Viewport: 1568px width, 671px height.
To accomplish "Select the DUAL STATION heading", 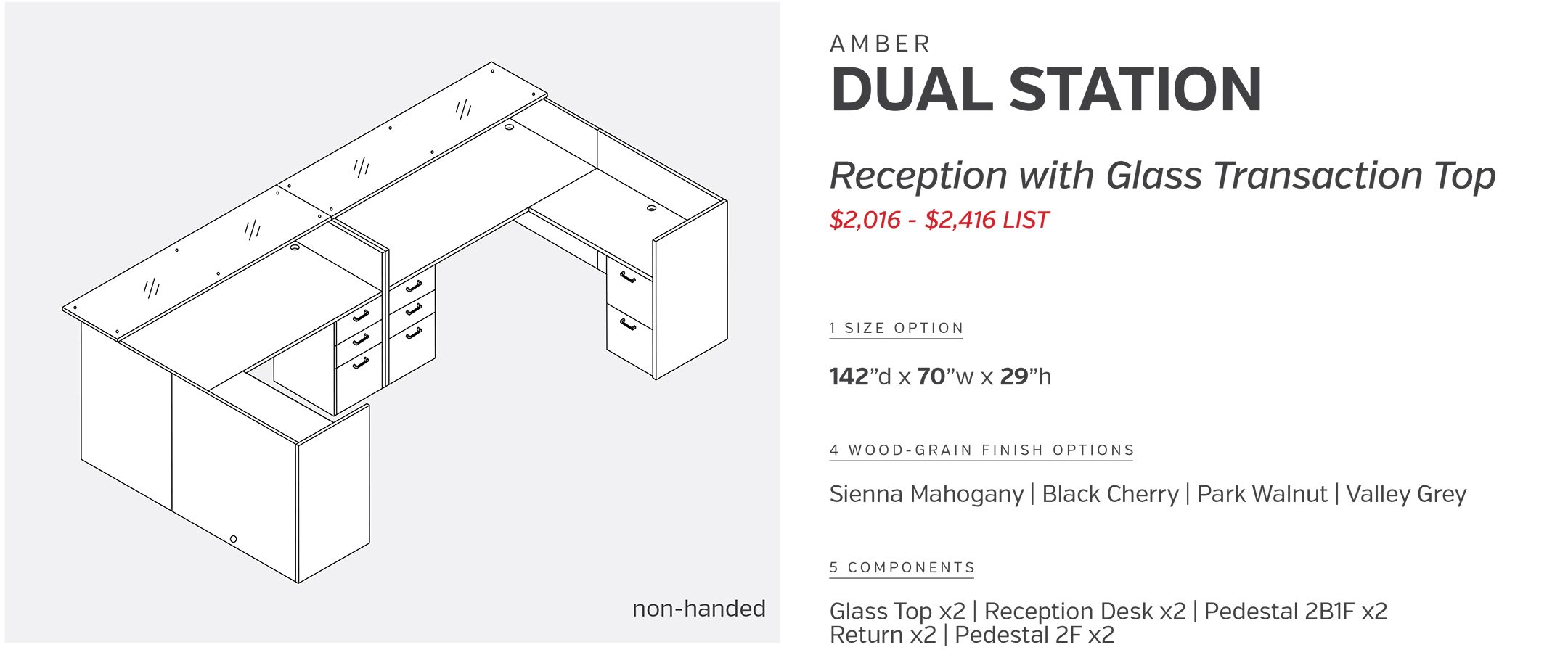I will tap(1045, 90).
